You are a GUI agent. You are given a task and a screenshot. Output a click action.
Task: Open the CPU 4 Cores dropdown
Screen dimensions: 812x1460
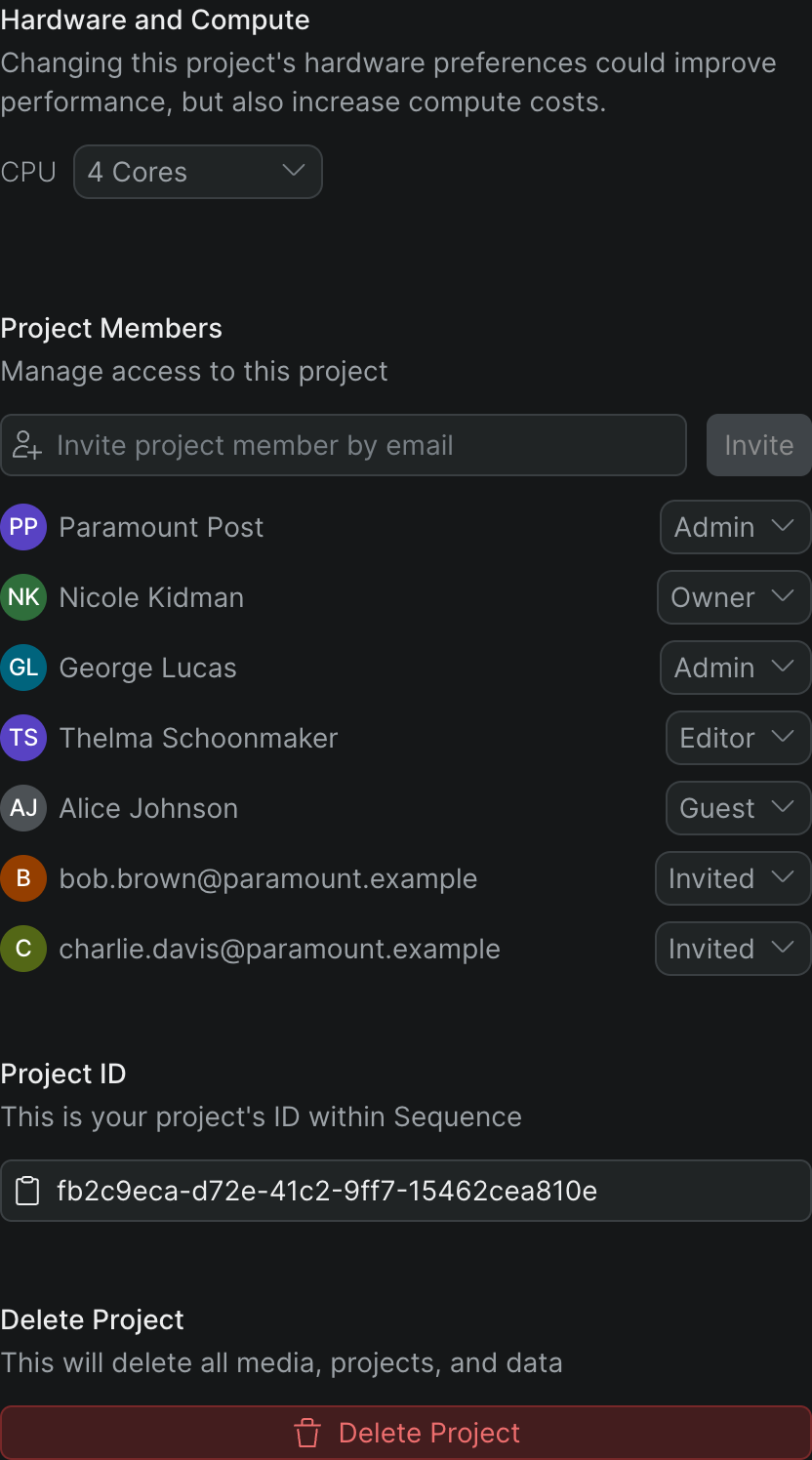coord(198,172)
